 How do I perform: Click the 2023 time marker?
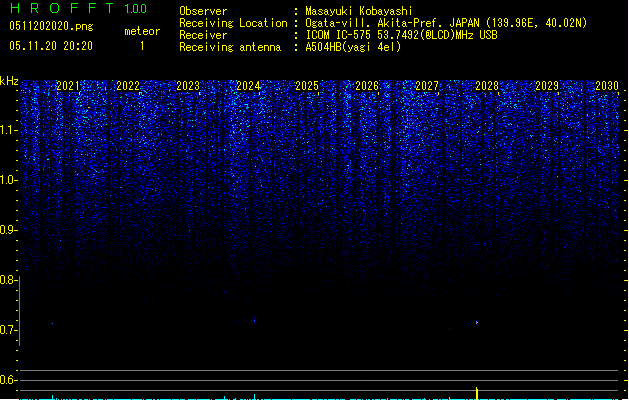(188, 86)
